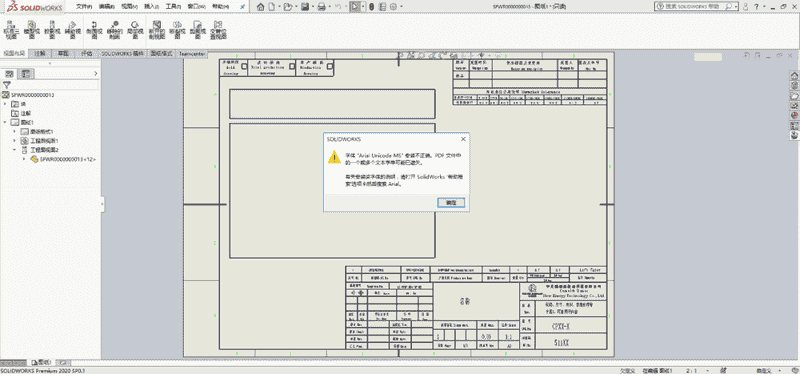Open the New document dropdown arrow
The height and width of the screenshot is (374, 800).
pos(279,7)
